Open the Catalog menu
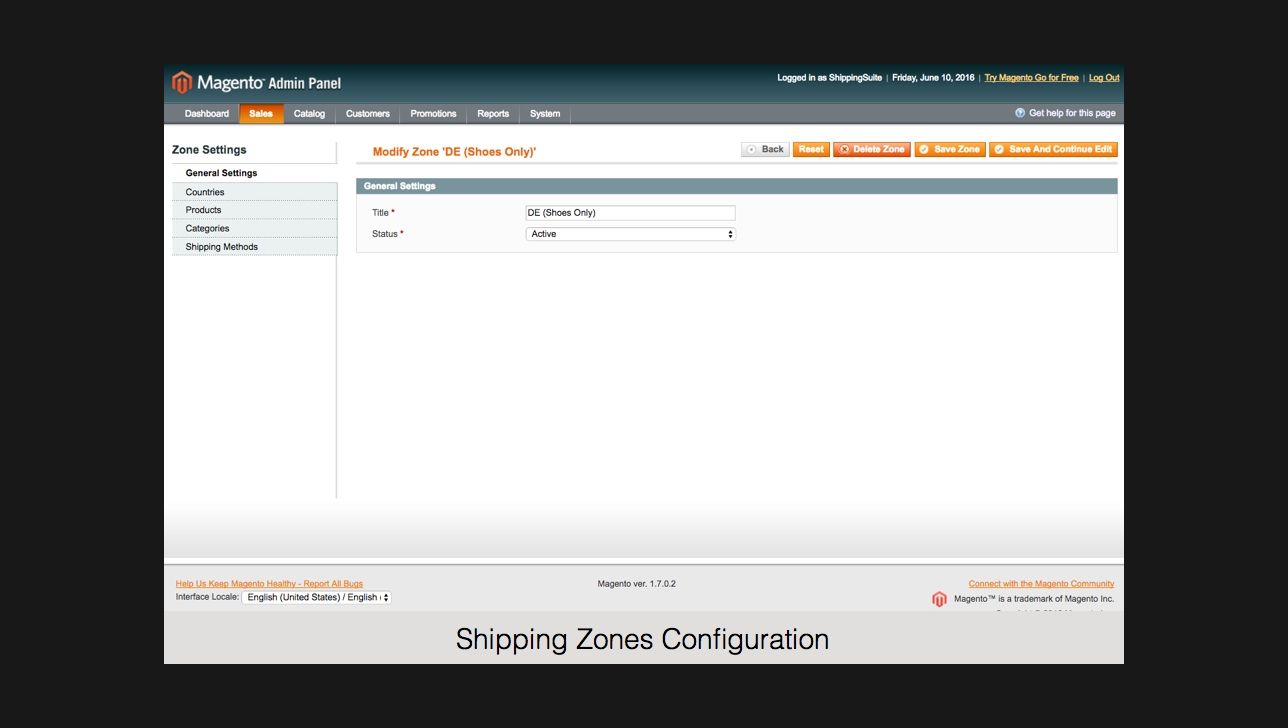Screen dimensions: 1288x728 309,114
